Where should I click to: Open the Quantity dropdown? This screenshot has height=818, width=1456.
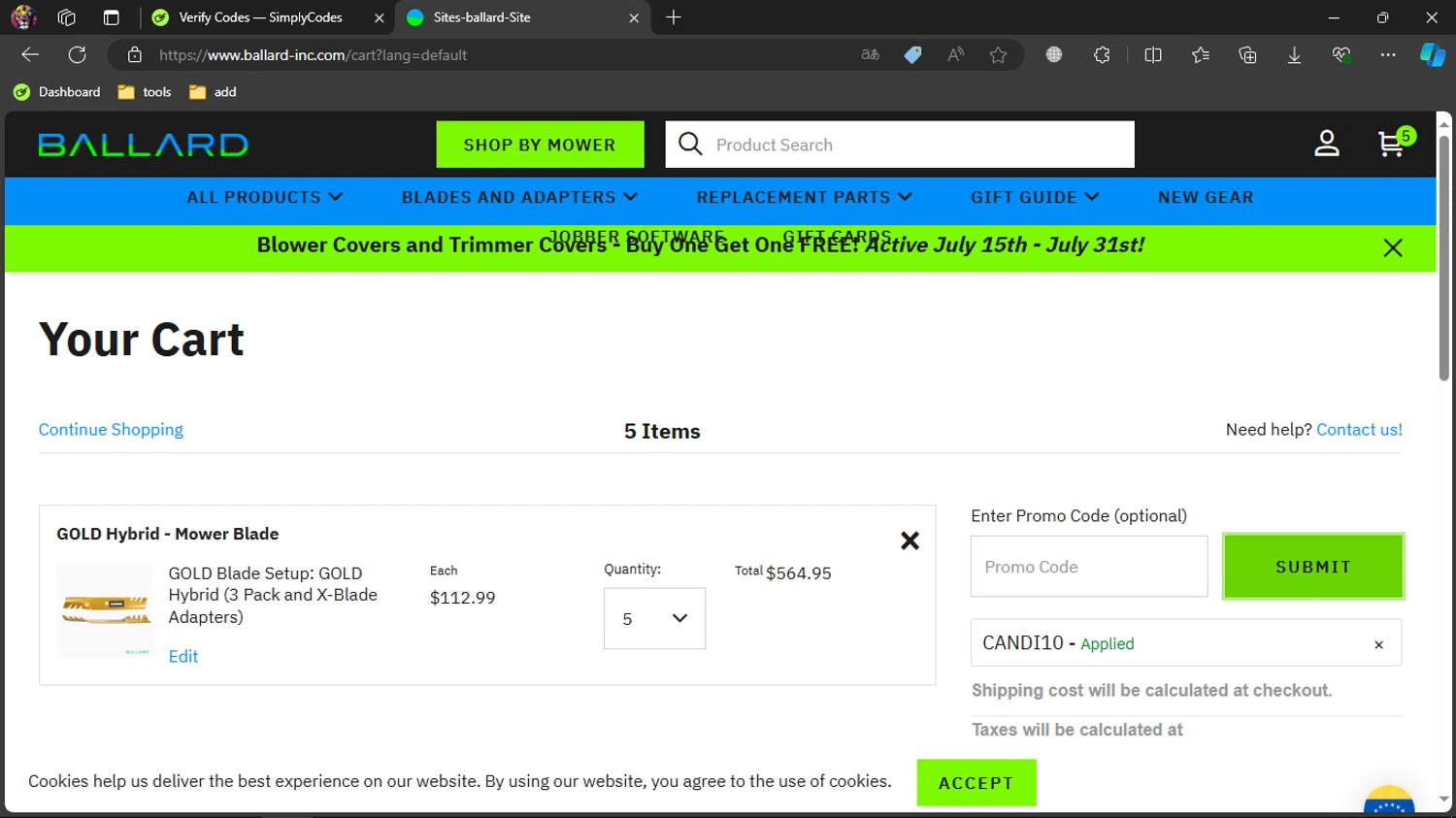(655, 618)
